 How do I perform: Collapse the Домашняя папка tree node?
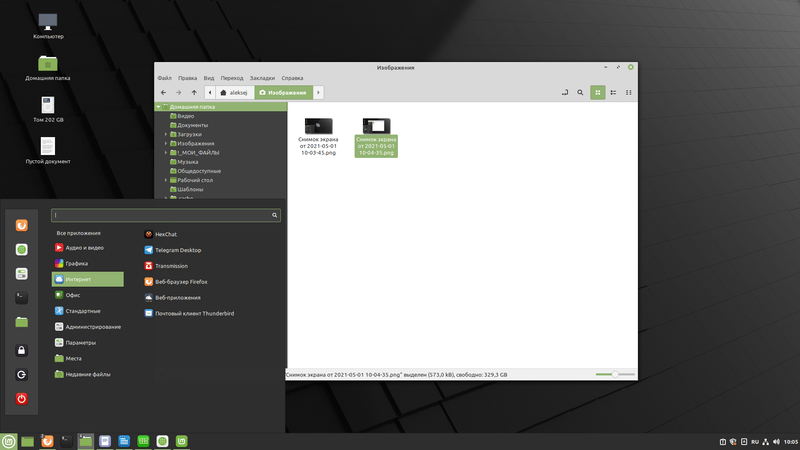pyautogui.click(x=159, y=107)
